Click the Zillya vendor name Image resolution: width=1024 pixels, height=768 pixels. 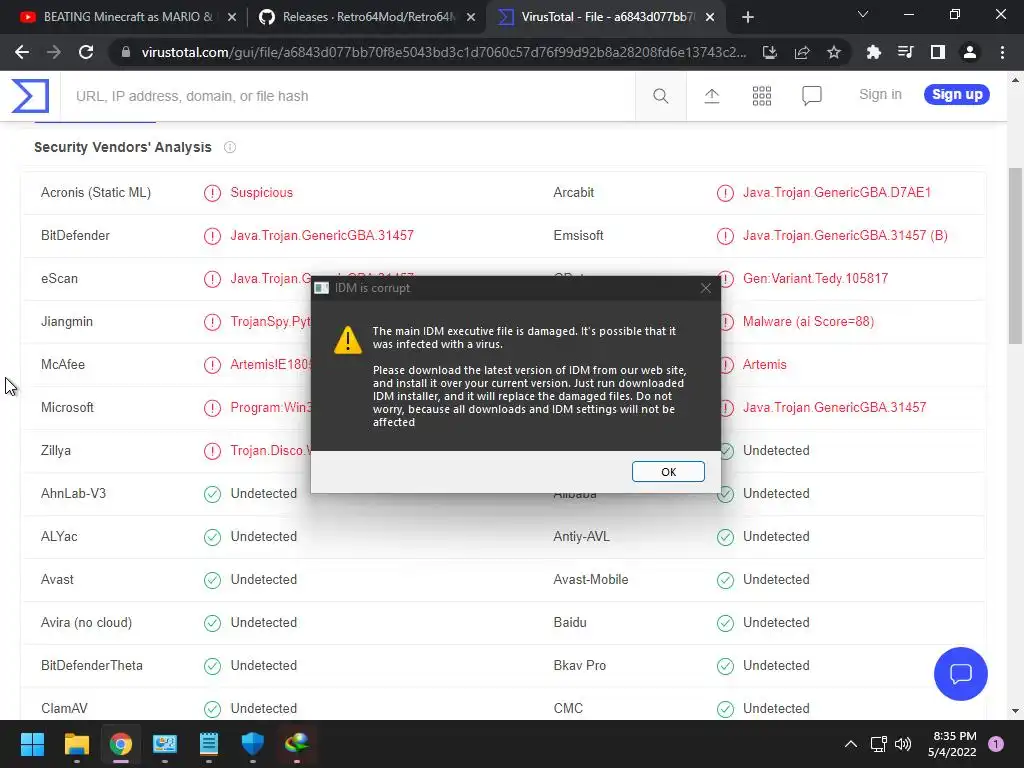point(56,451)
